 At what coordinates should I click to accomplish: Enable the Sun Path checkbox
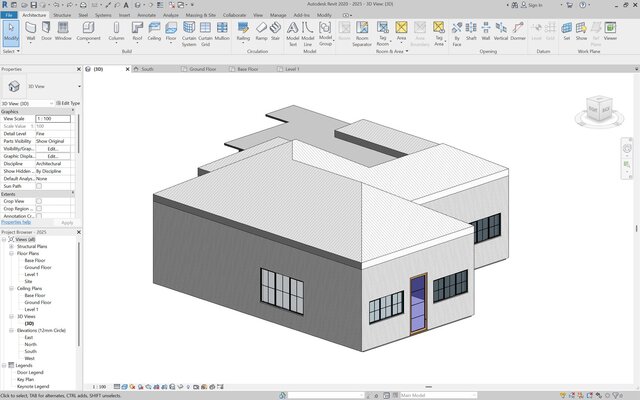click(39, 186)
